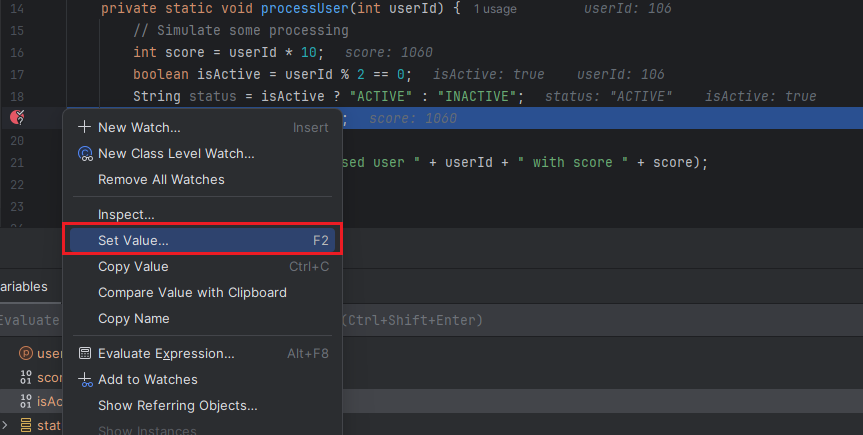Click the binary icon beside score variable
This screenshot has width=863, height=435.
pyautogui.click(x=26, y=377)
